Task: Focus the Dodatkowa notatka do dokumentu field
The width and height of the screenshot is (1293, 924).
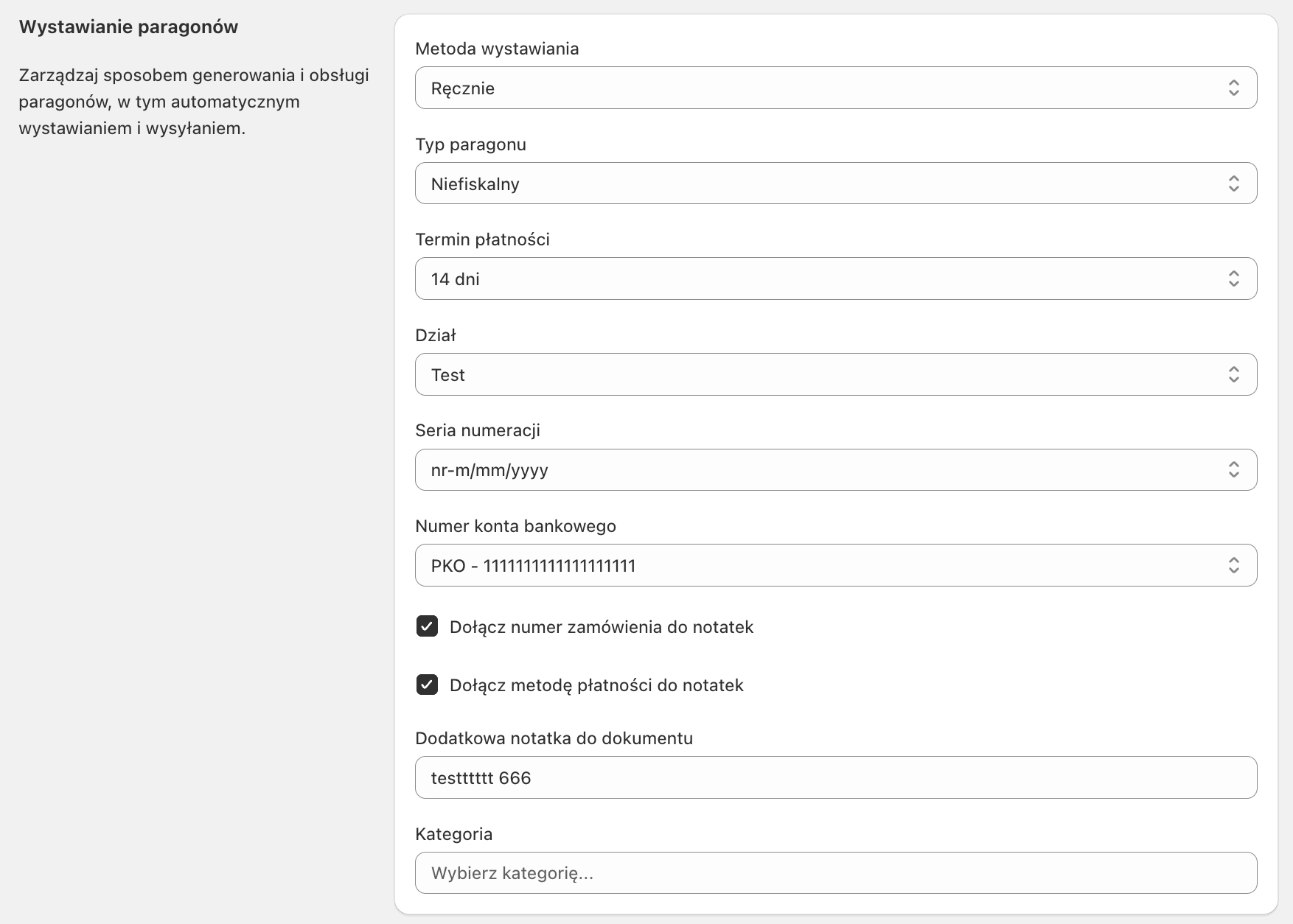Action: [835, 777]
